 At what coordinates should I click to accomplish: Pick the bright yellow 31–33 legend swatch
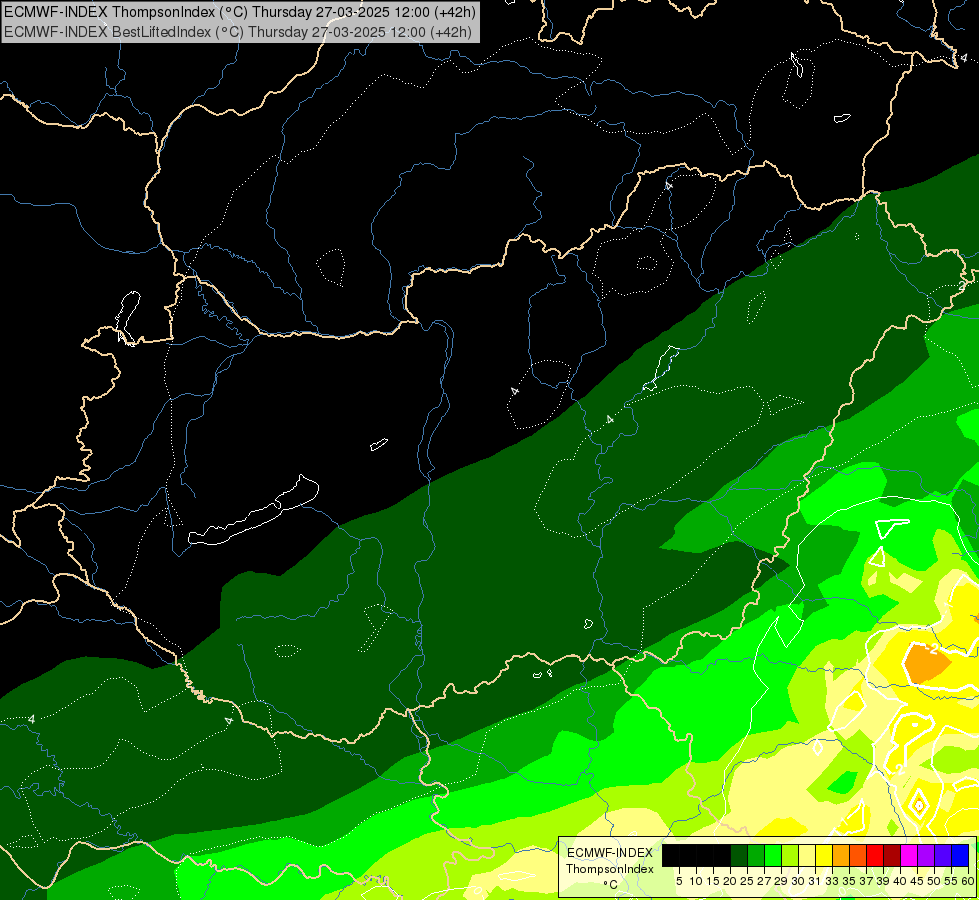[824, 855]
